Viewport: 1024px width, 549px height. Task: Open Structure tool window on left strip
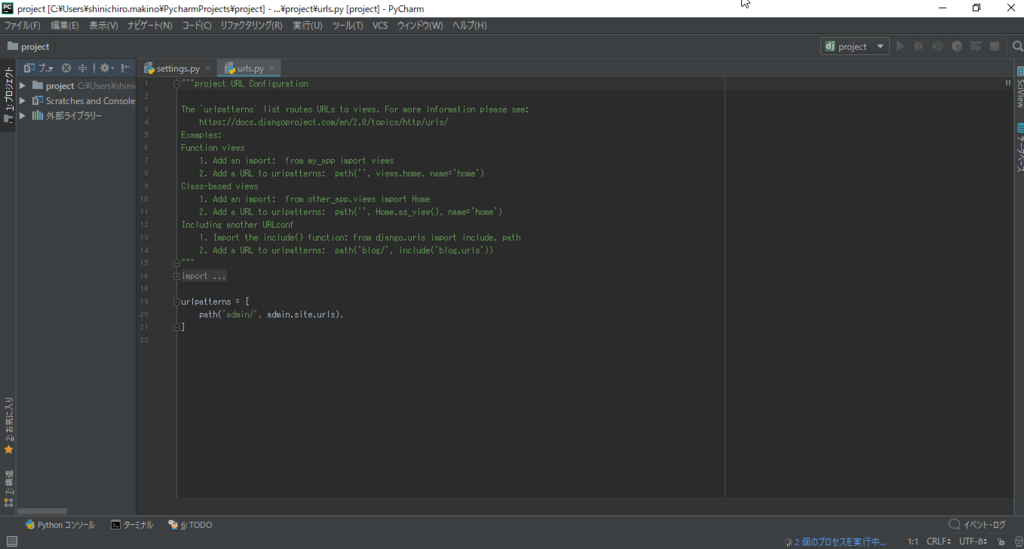pyautogui.click(x=8, y=488)
